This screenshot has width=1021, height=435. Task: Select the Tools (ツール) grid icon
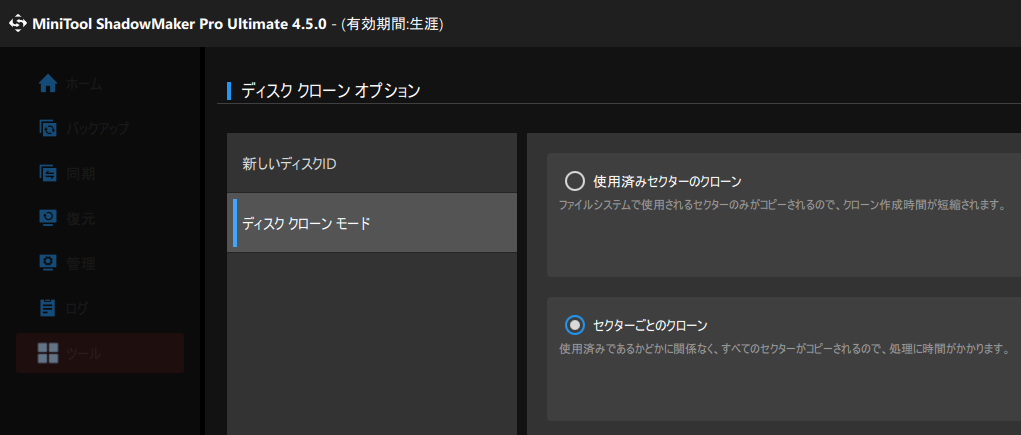pyautogui.click(x=48, y=353)
